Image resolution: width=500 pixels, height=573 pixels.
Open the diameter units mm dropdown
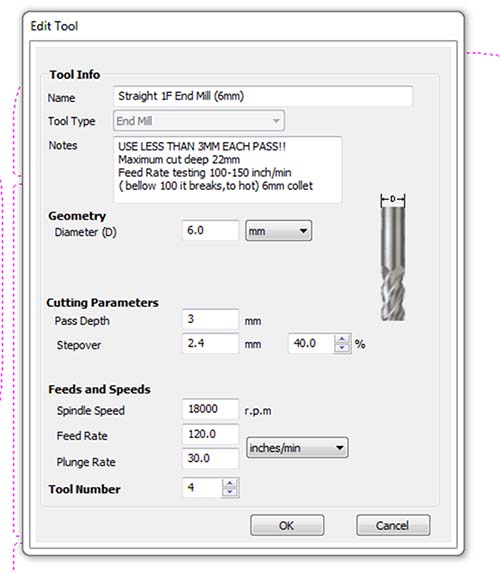(279, 231)
